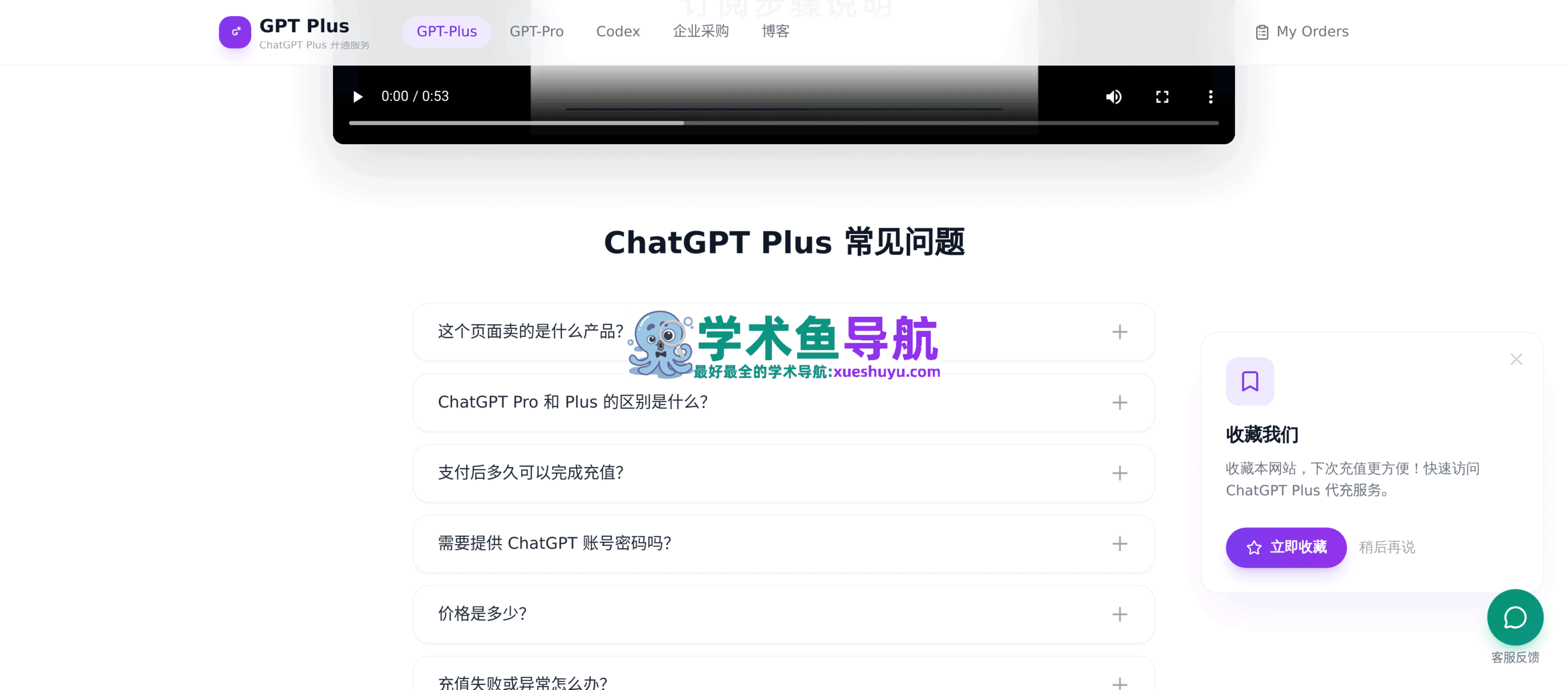Image resolution: width=1568 pixels, height=690 pixels.
Task: Click the bookmark icon in the popup
Action: tap(1250, 381)
